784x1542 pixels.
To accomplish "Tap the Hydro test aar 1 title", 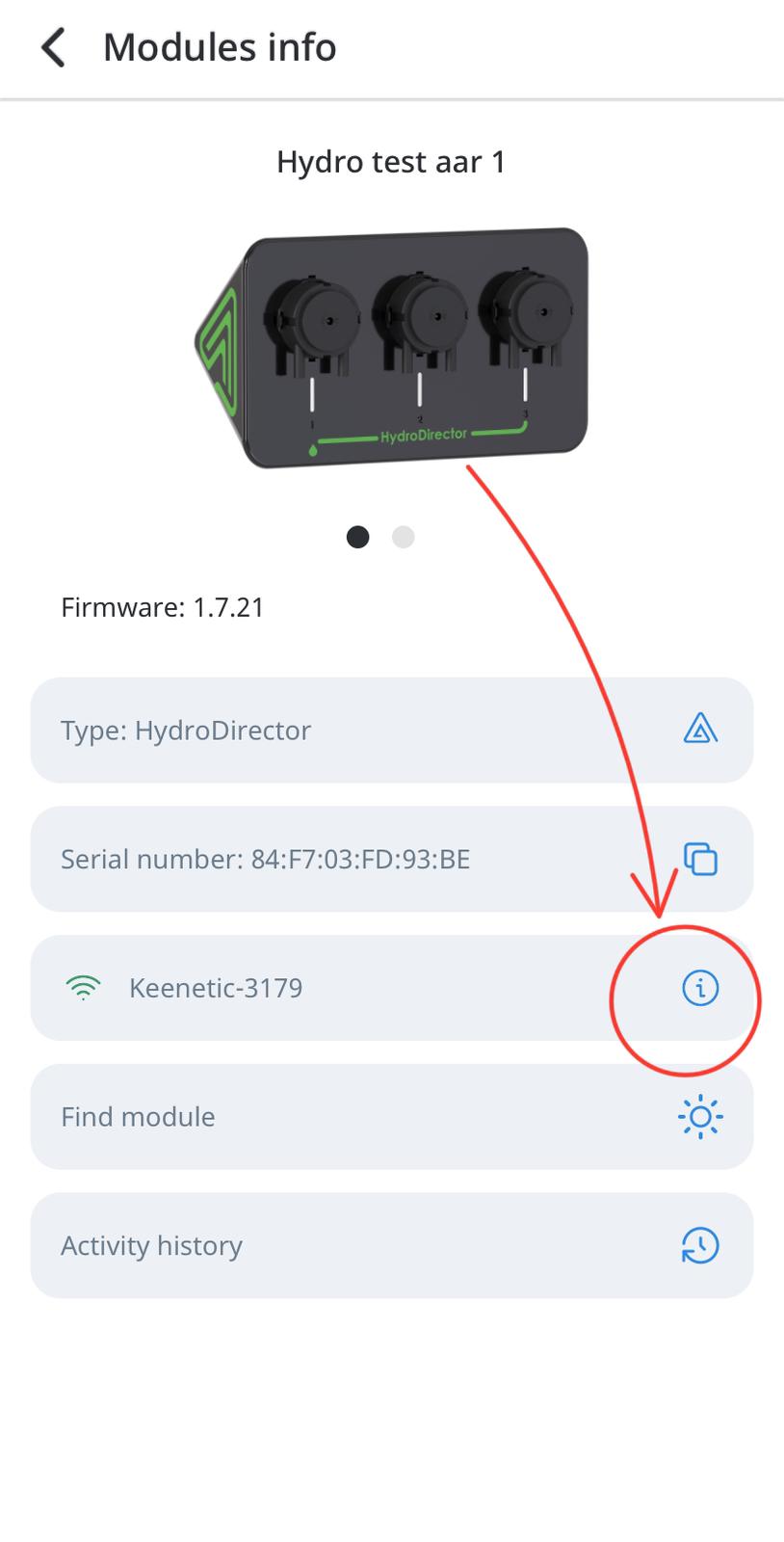I will 391,162.
